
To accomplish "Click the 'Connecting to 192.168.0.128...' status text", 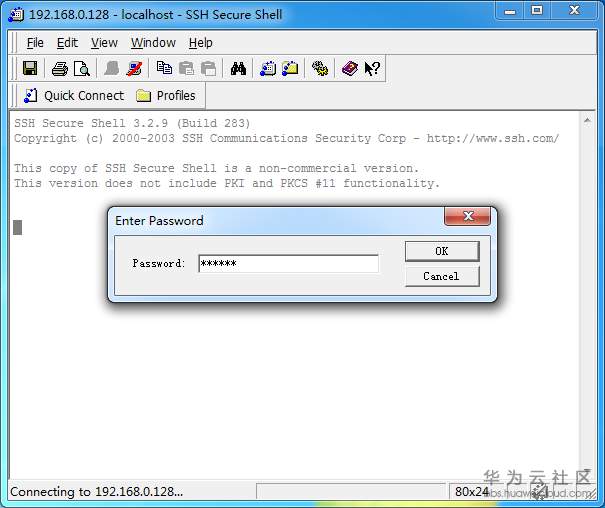I will pos(96,492).
